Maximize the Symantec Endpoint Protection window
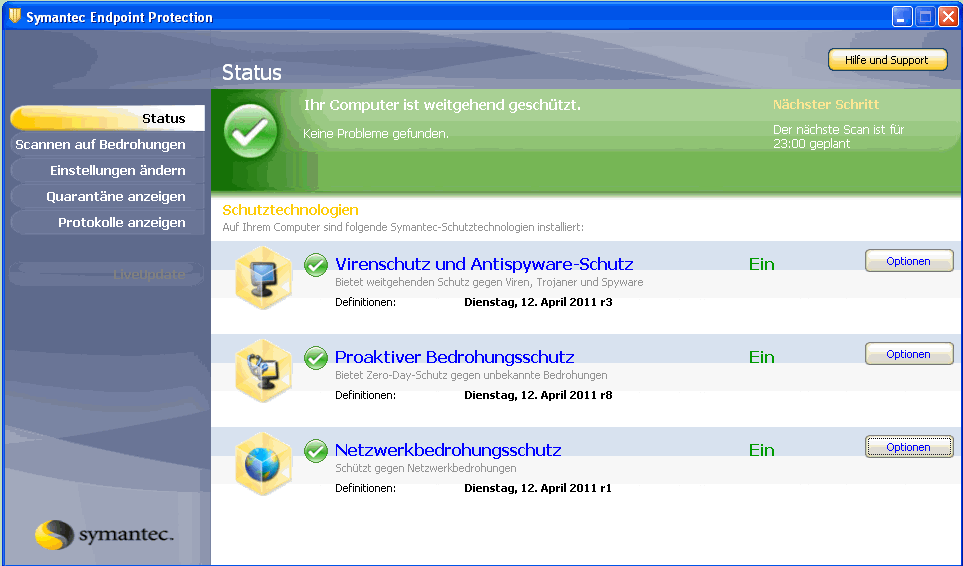The height and width of the screenshot is (566, 963). 925,17
